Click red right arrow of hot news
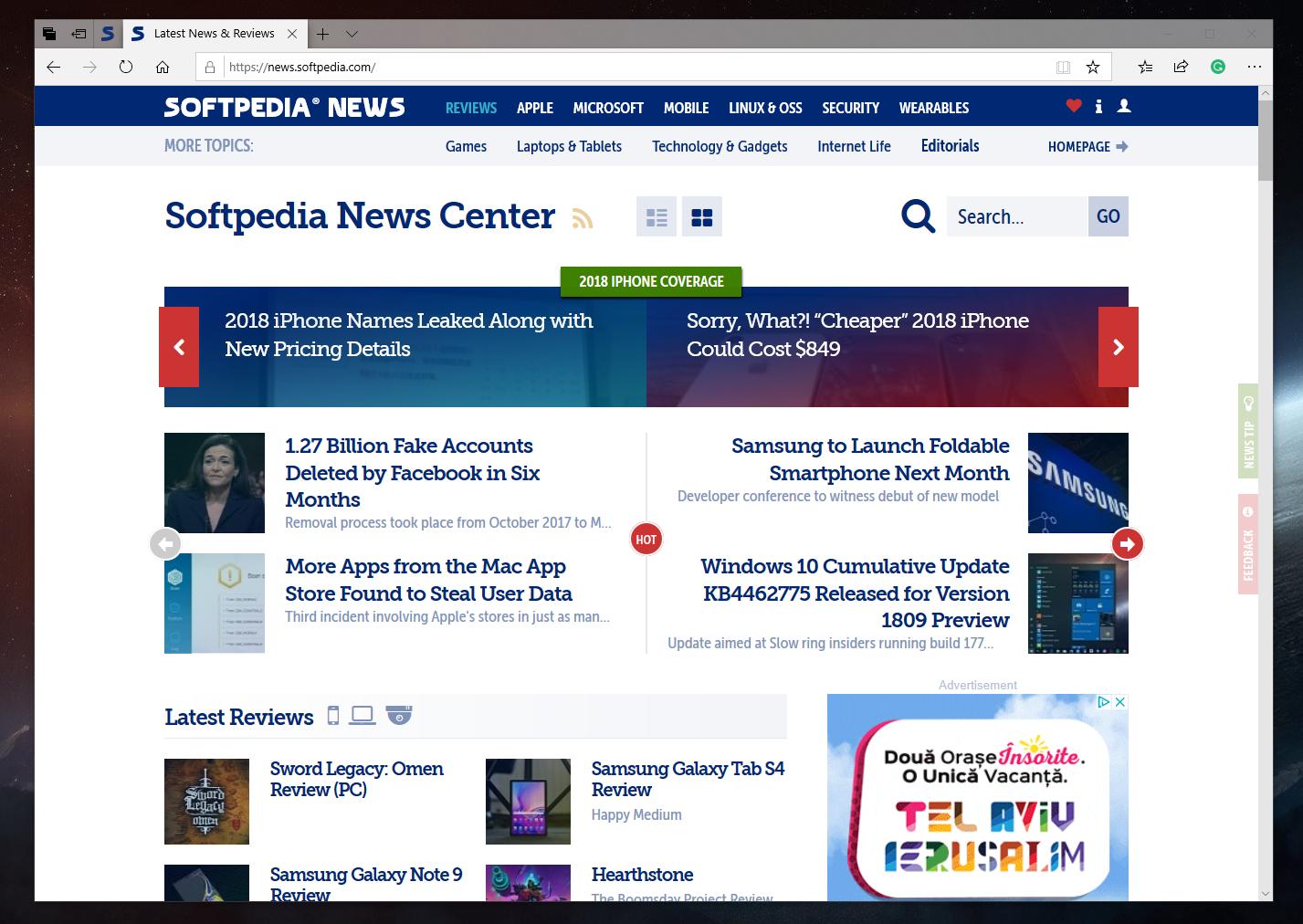This screenshot has height=924, width=1303. 1128,544
